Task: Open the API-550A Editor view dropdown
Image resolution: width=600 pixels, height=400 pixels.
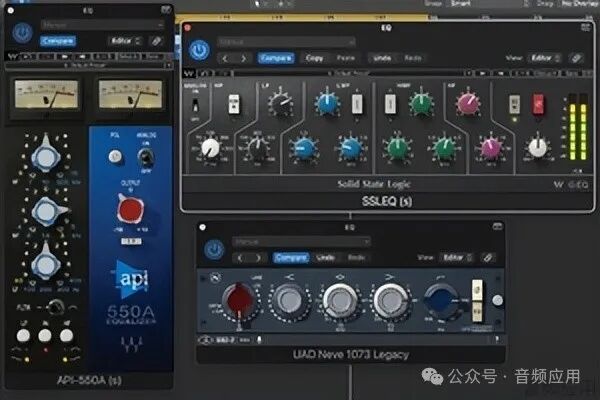Action: (126, 41)
